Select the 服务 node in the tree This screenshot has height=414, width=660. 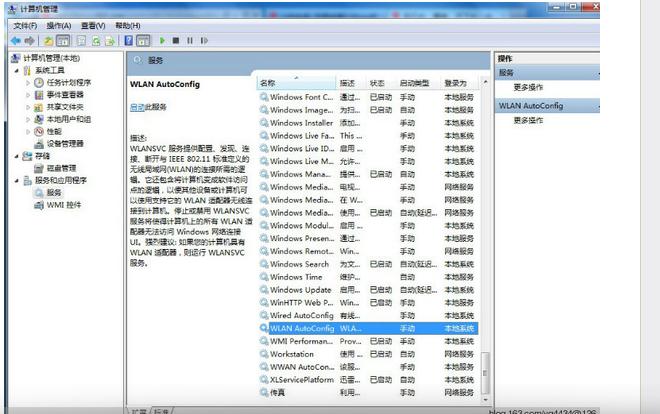(x=54, y=193)
